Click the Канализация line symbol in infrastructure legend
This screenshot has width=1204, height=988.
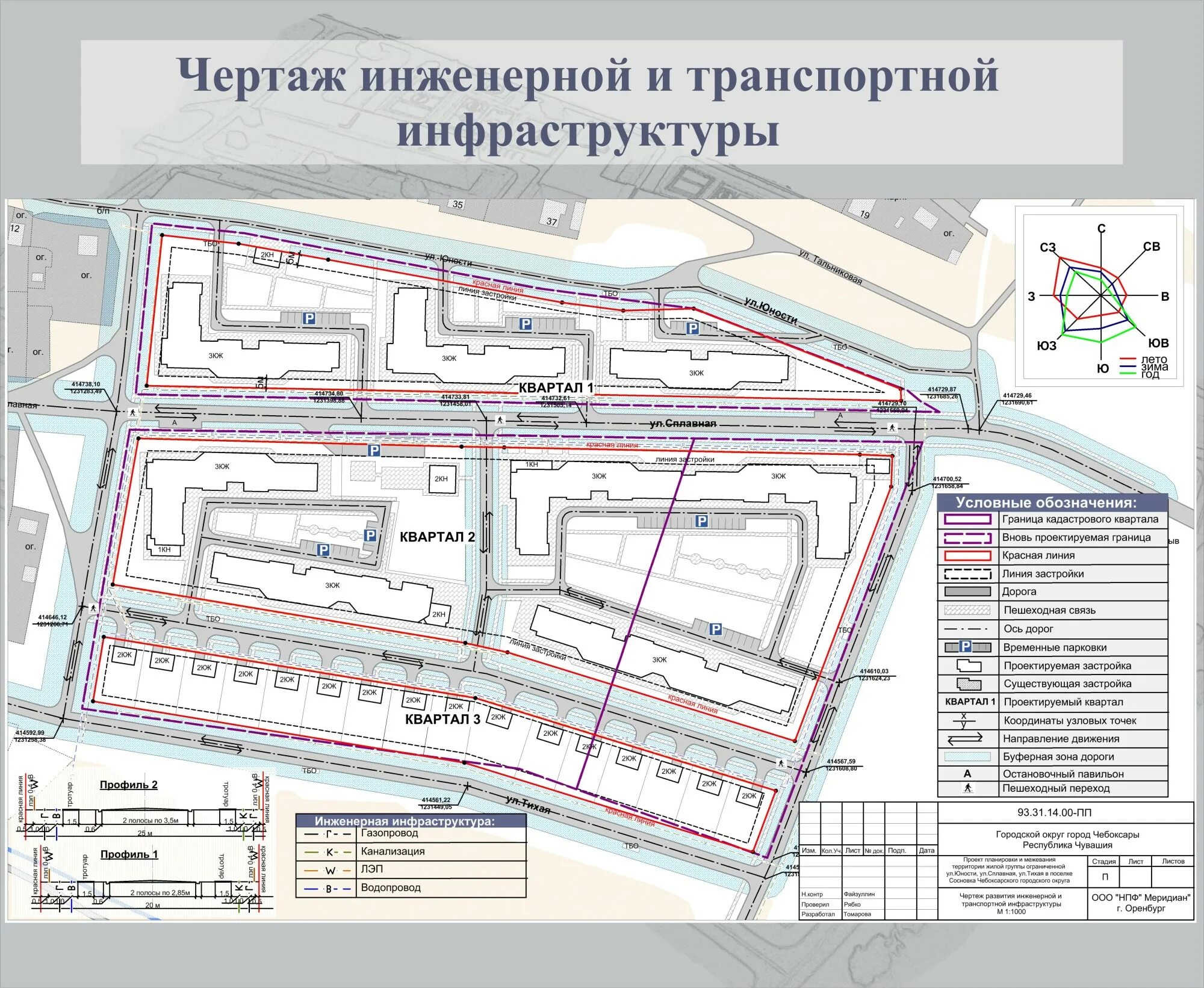click(x=328, y=852)
